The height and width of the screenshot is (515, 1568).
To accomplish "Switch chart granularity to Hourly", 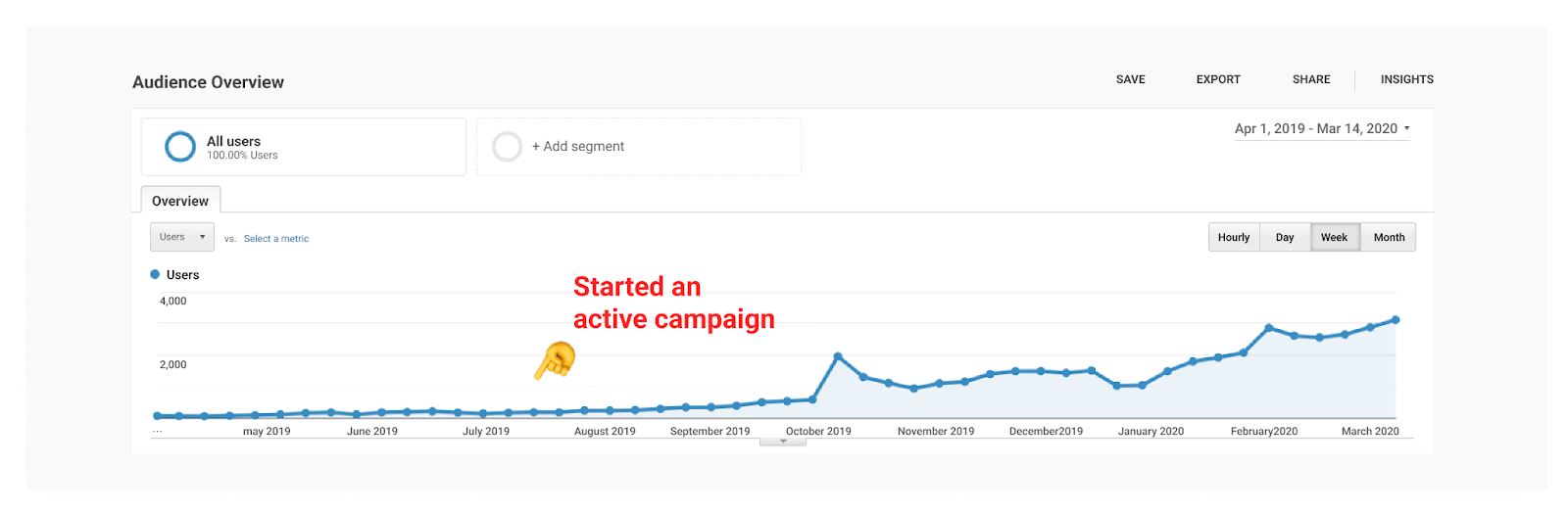I will pyautogui.click(x=1234, y=238).
